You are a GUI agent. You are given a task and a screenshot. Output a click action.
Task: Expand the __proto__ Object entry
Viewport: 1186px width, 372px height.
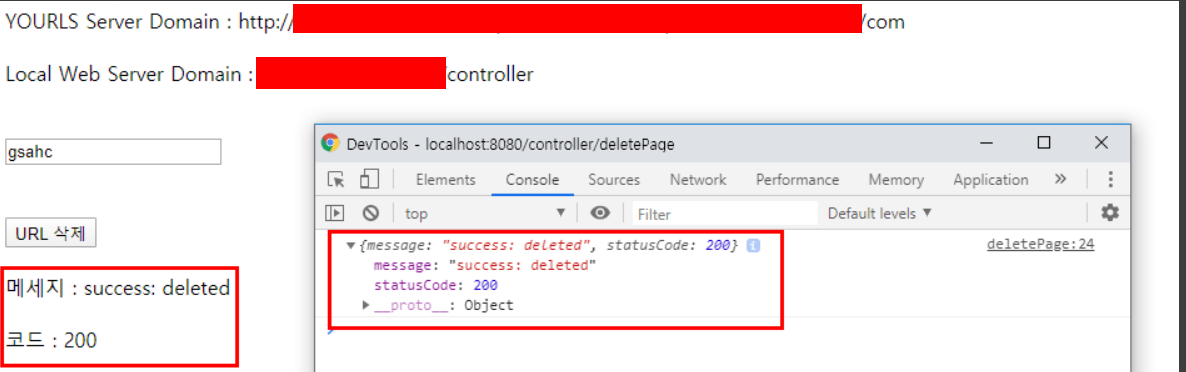pyautogui.click(x=367, y=305)
